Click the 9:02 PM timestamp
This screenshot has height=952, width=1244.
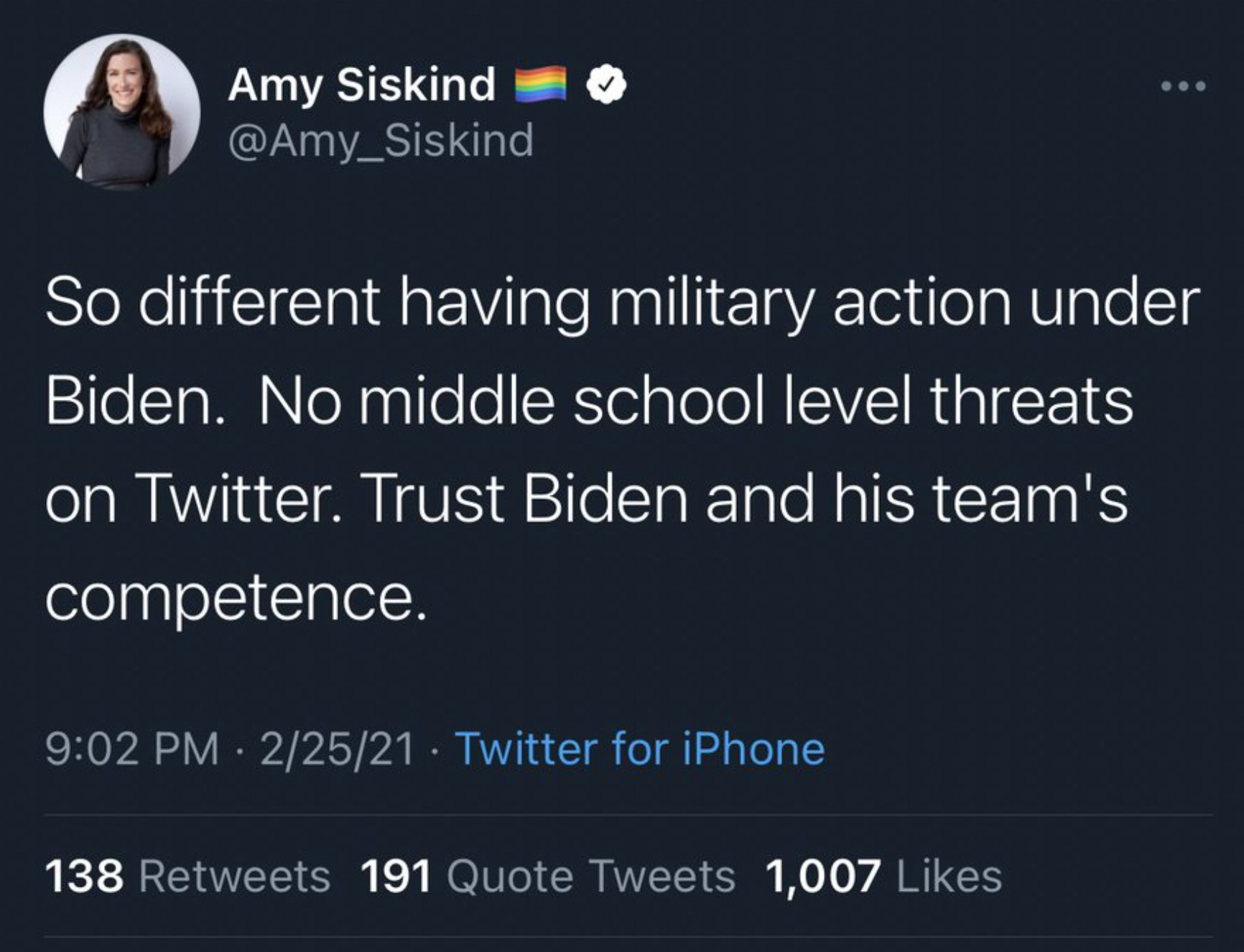(132, 750)
